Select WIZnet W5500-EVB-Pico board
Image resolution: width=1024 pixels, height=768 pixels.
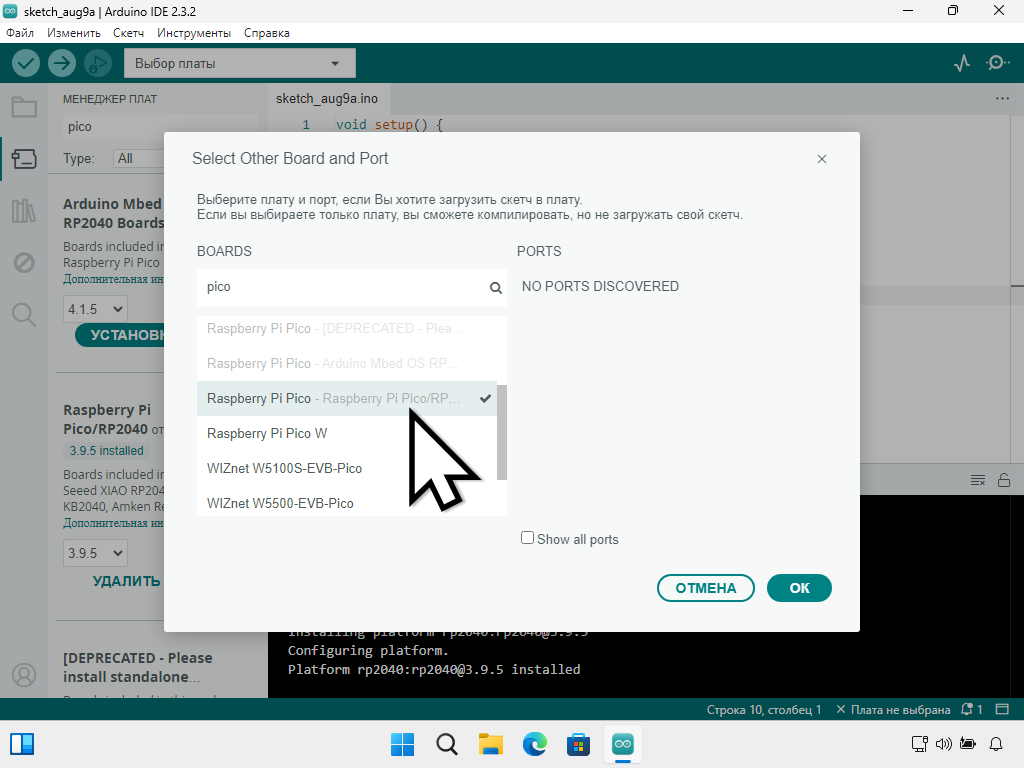coord(347,504)
